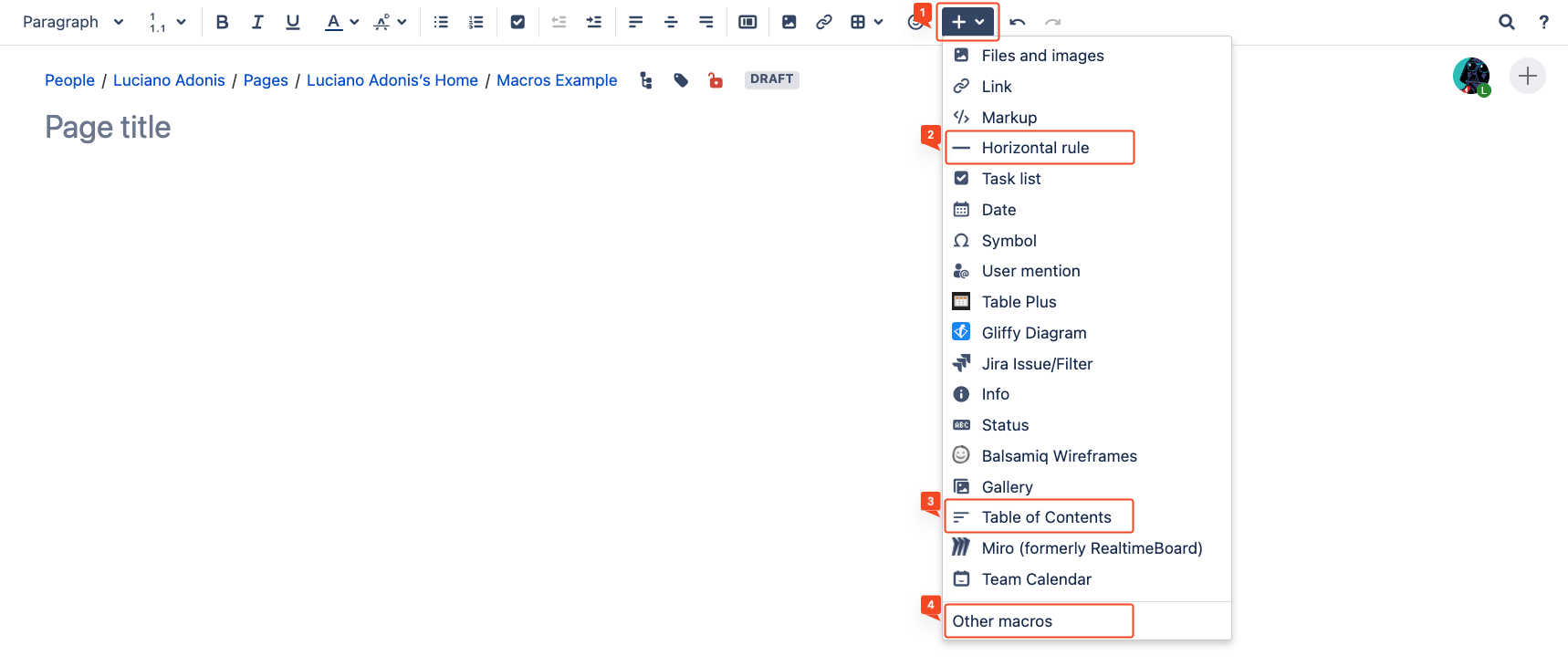Click the undo arrow icon
This screenshot has height=666, width=1568.
[1018, 22]
